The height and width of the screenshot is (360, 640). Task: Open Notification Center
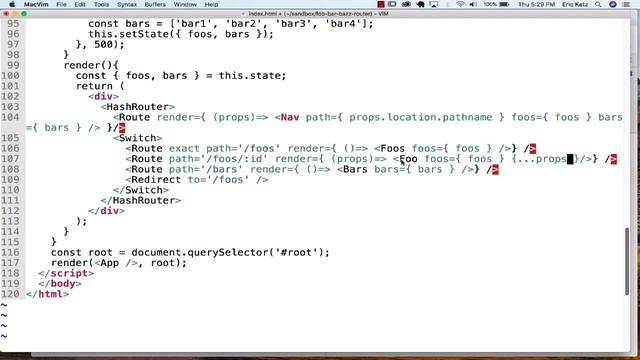(627, 4)
